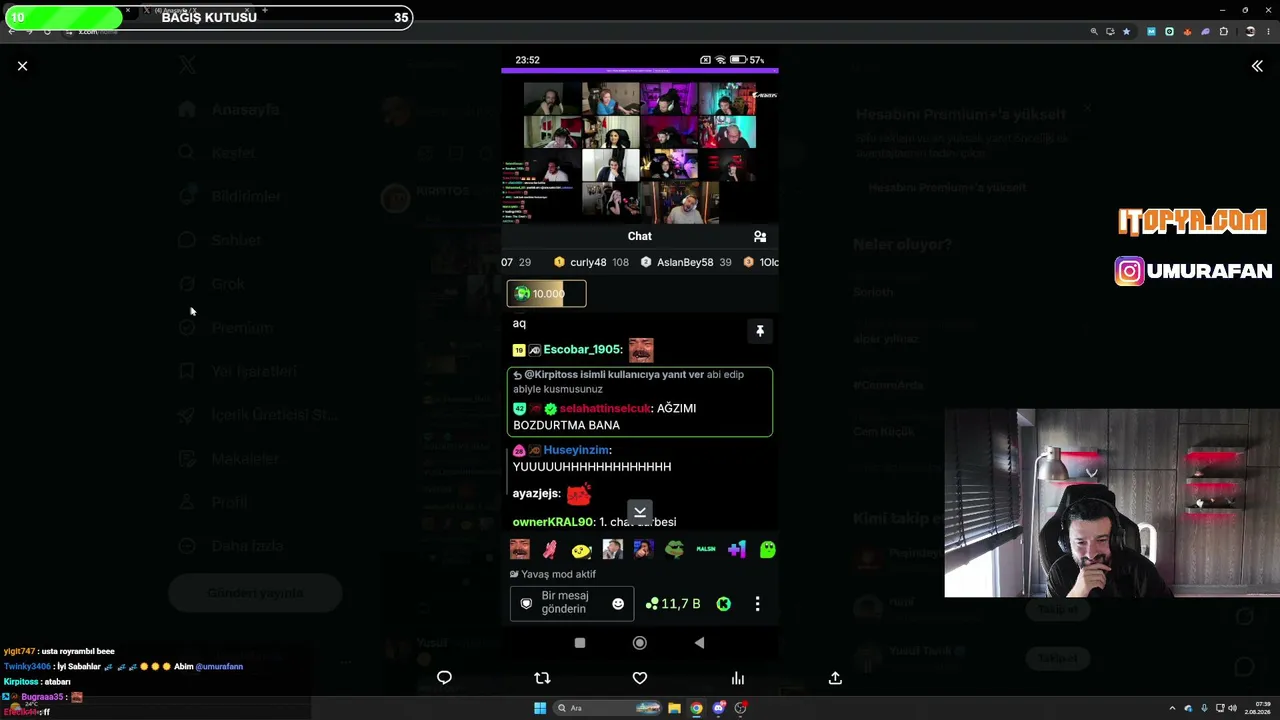Viewport: 1280px width, 720px height.
Task: Open the volume control in system tray
Action: tap(1231, 708)
